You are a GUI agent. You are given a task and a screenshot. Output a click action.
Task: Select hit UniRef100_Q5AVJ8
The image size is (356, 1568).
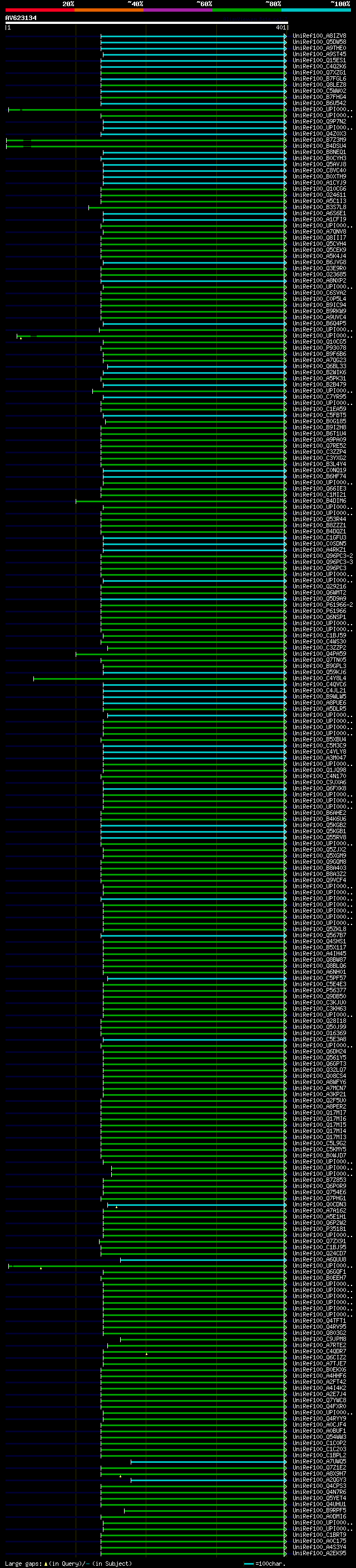[319, 164]
